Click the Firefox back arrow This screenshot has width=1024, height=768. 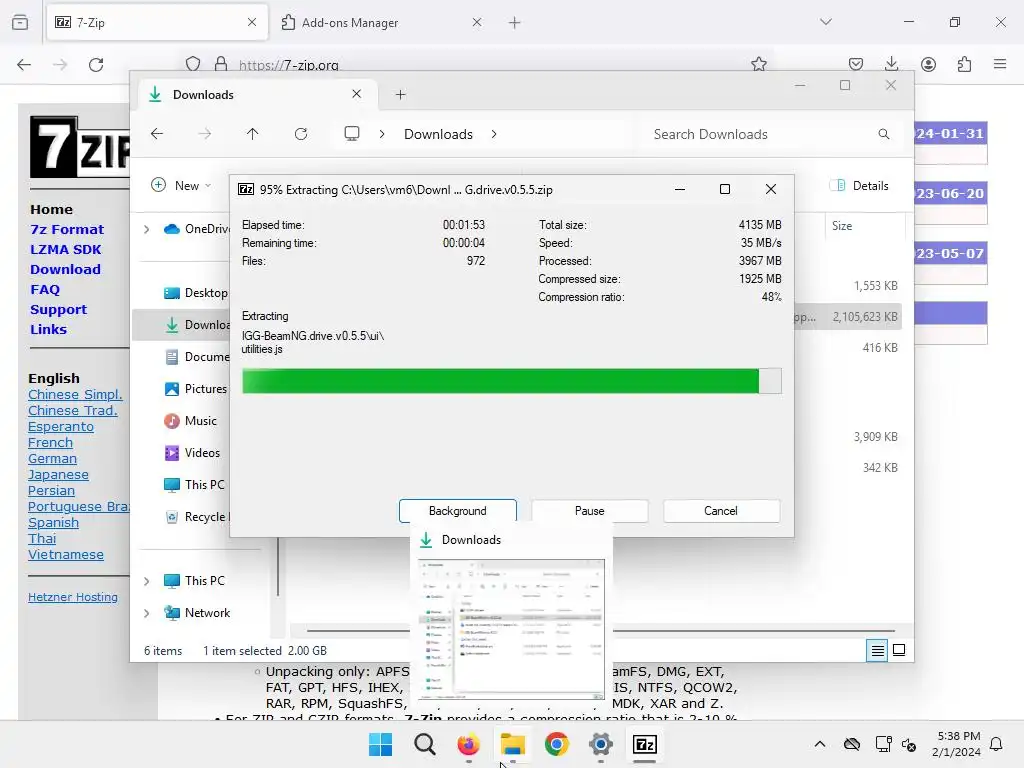24,65
